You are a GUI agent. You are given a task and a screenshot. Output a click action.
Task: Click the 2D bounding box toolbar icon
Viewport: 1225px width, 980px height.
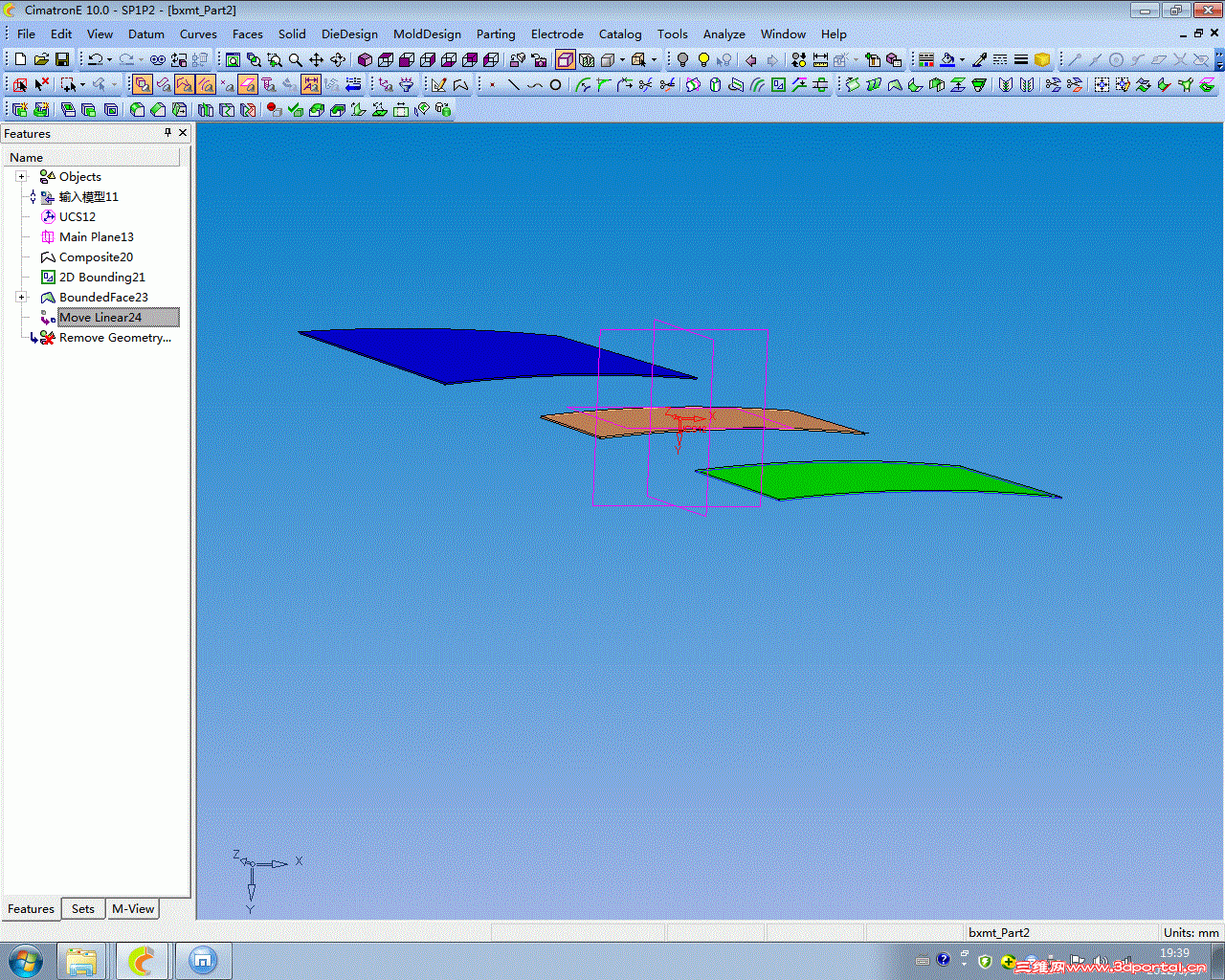[778, 84]
